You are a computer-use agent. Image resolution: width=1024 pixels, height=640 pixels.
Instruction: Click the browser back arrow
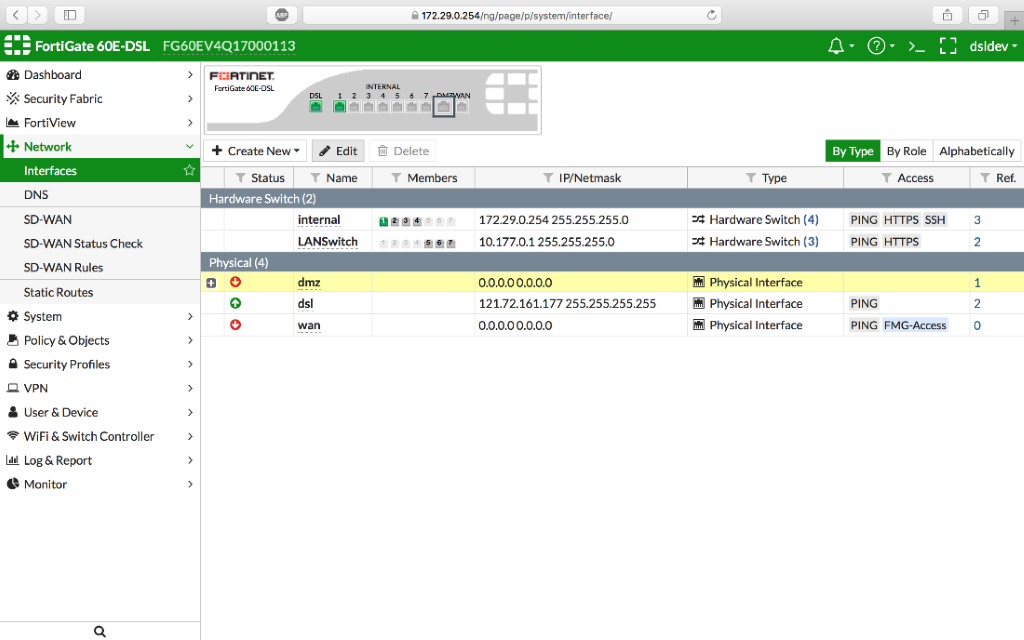(16, 14)
